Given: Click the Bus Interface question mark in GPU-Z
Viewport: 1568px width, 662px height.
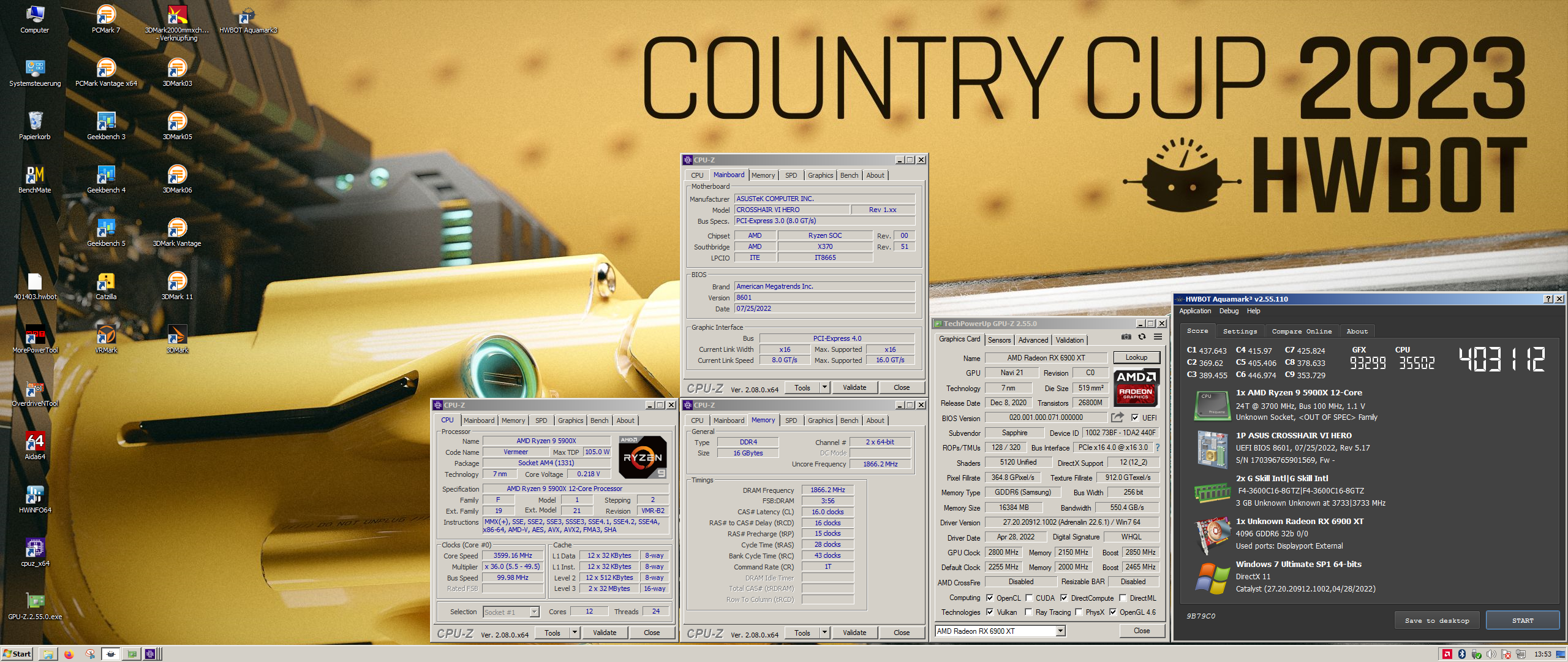Looking at the screenshot, I should (x=1158, y=447).
